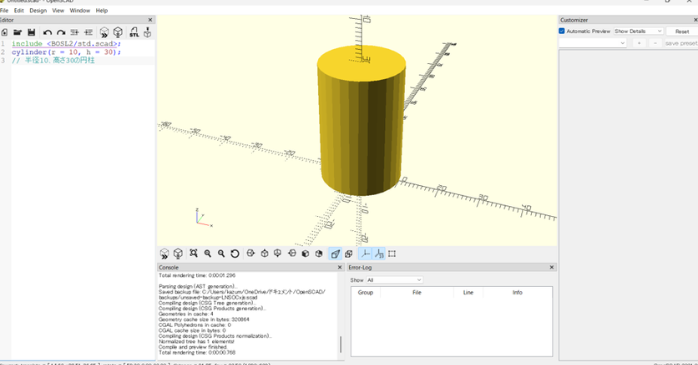Viewport: 698px width, 365px height.
Task: Switch to the Bottom view
Action: 278,253
